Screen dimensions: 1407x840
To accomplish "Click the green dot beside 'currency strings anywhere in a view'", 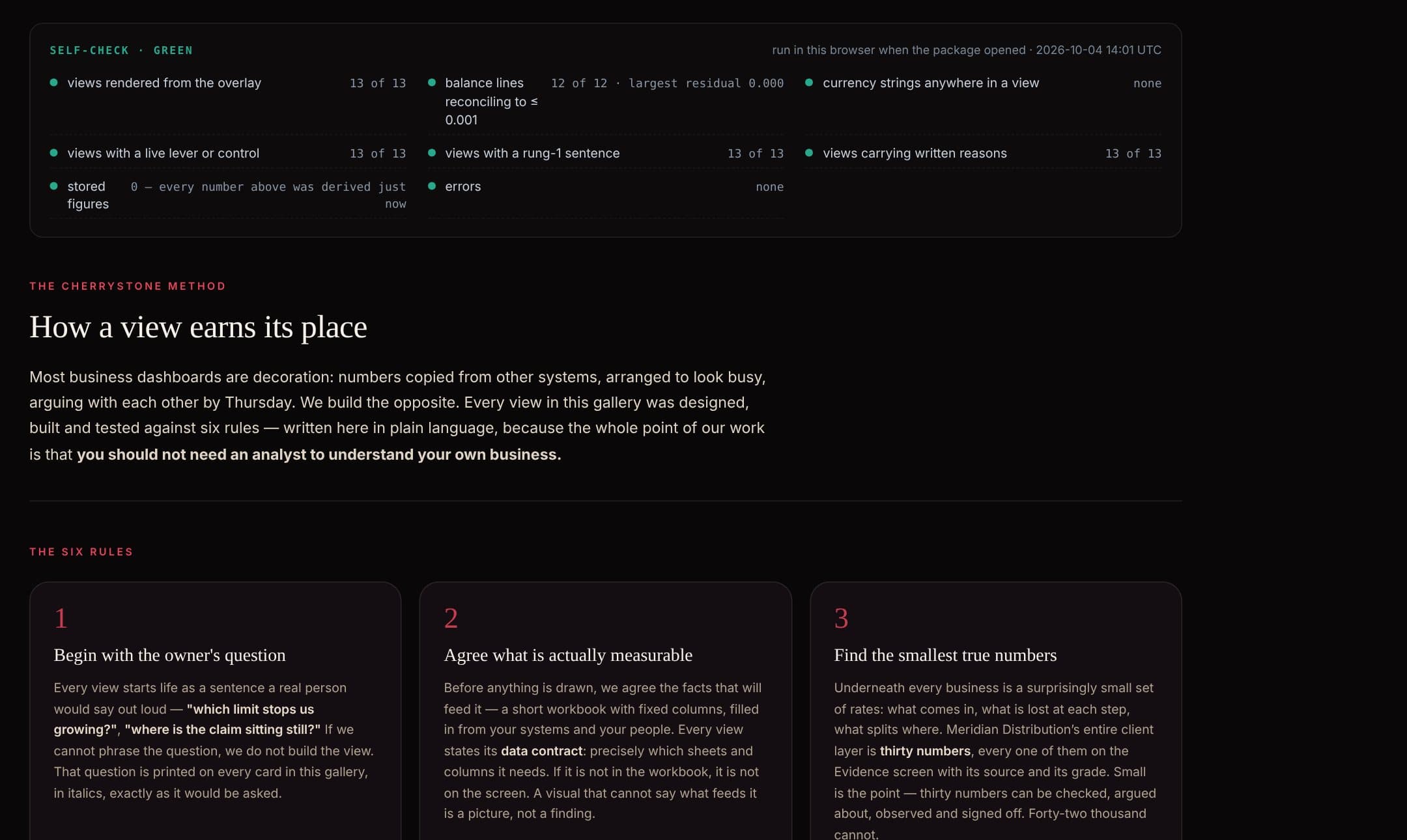I will pos(809,83).
